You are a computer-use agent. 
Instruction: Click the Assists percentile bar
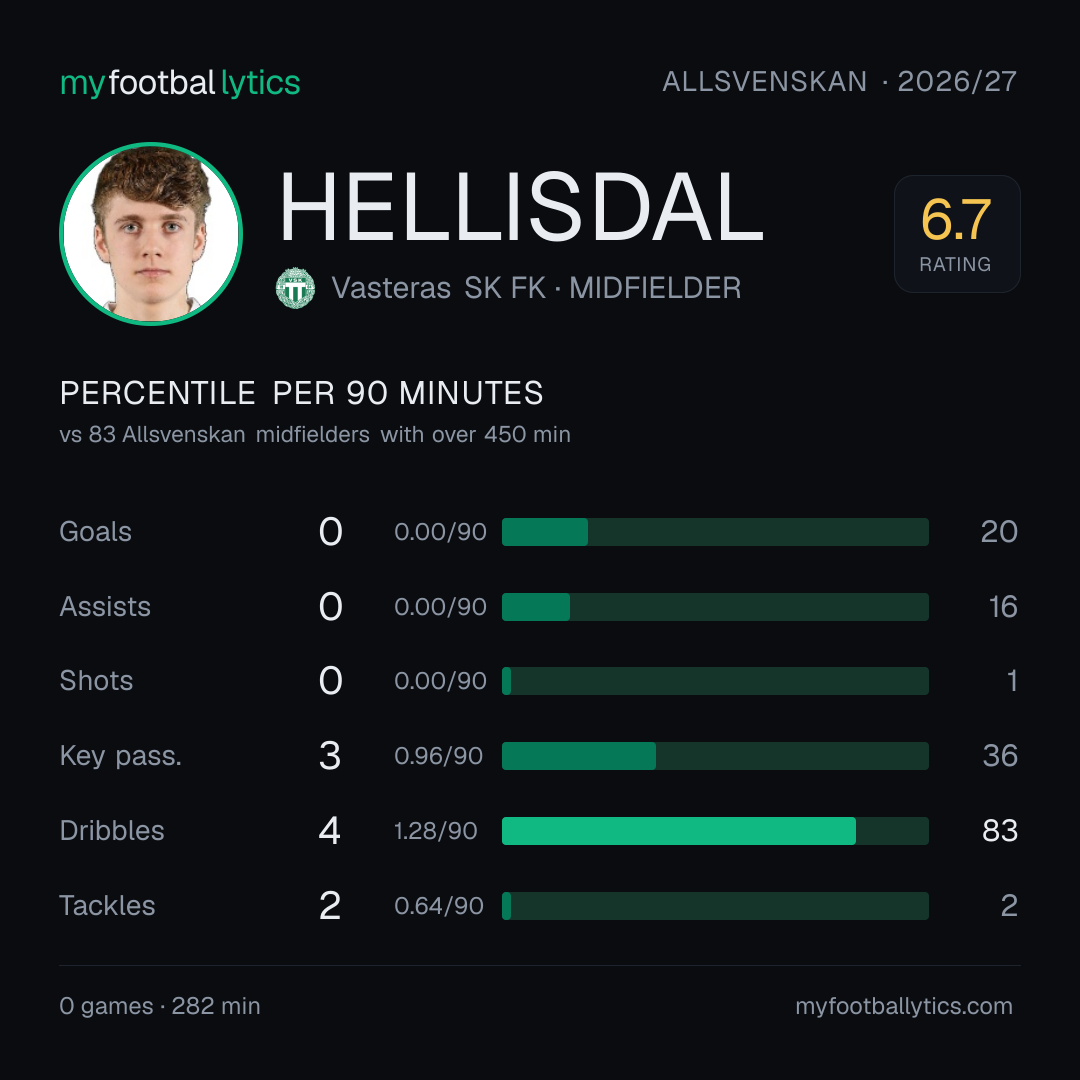pos(715,607)
